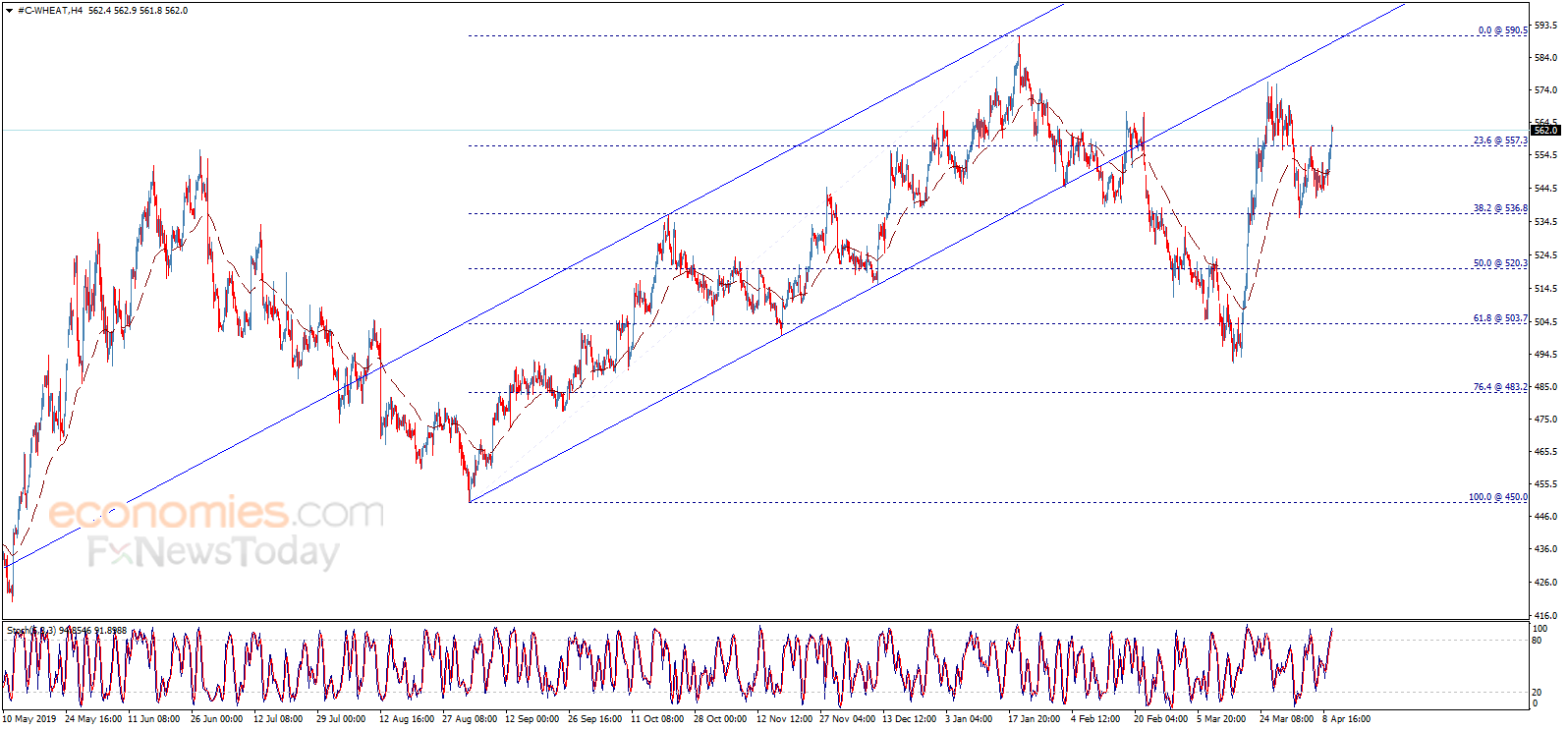The width and height of the screenshot is (1568, 730).
Task: Select Fibonacci label 23.6 @ 557.3
Action: tap(1500, 140)
